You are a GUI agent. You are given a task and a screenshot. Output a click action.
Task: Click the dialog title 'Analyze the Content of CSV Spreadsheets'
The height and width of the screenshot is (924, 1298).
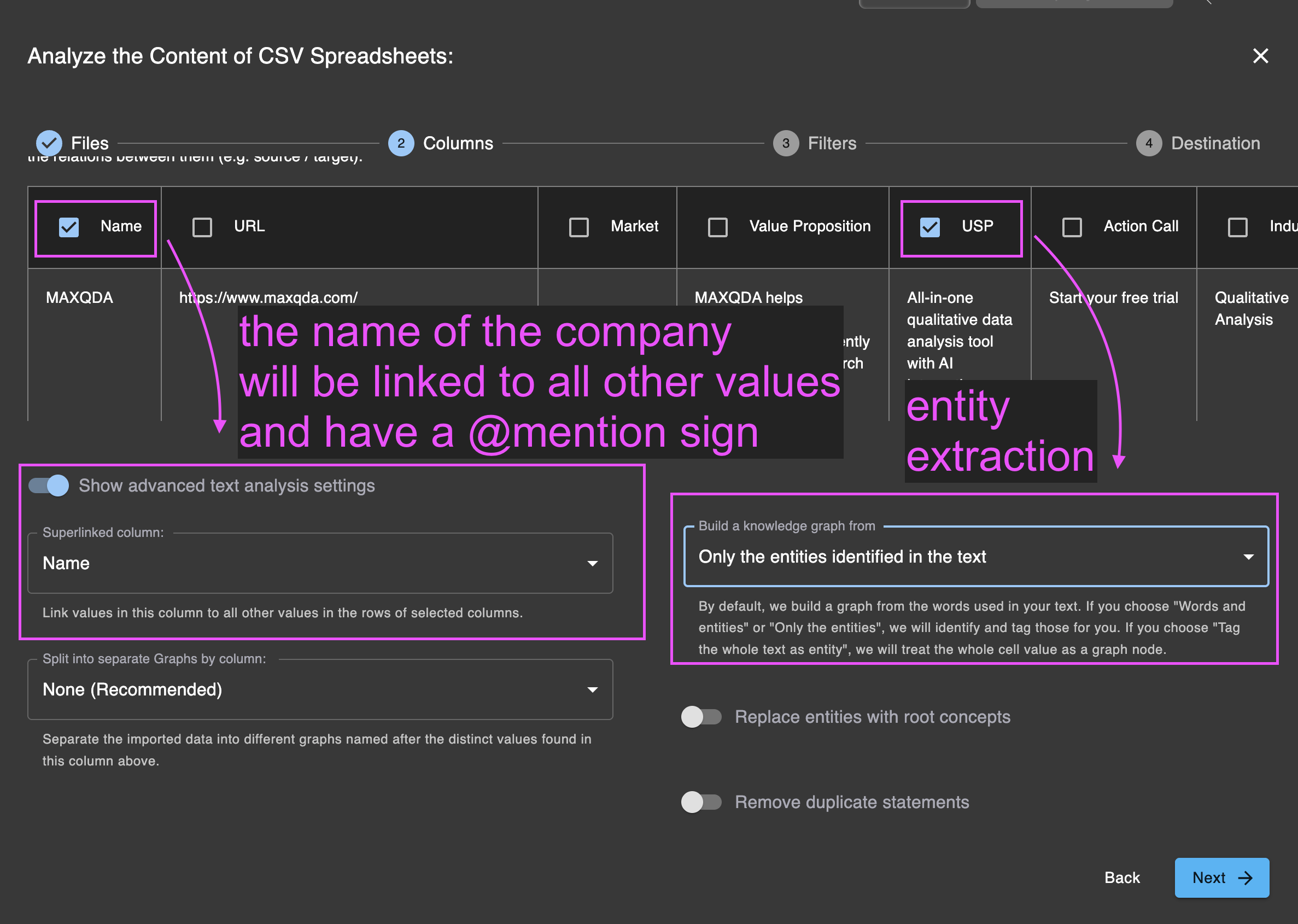pyautogui.click(x=240, y=56)
